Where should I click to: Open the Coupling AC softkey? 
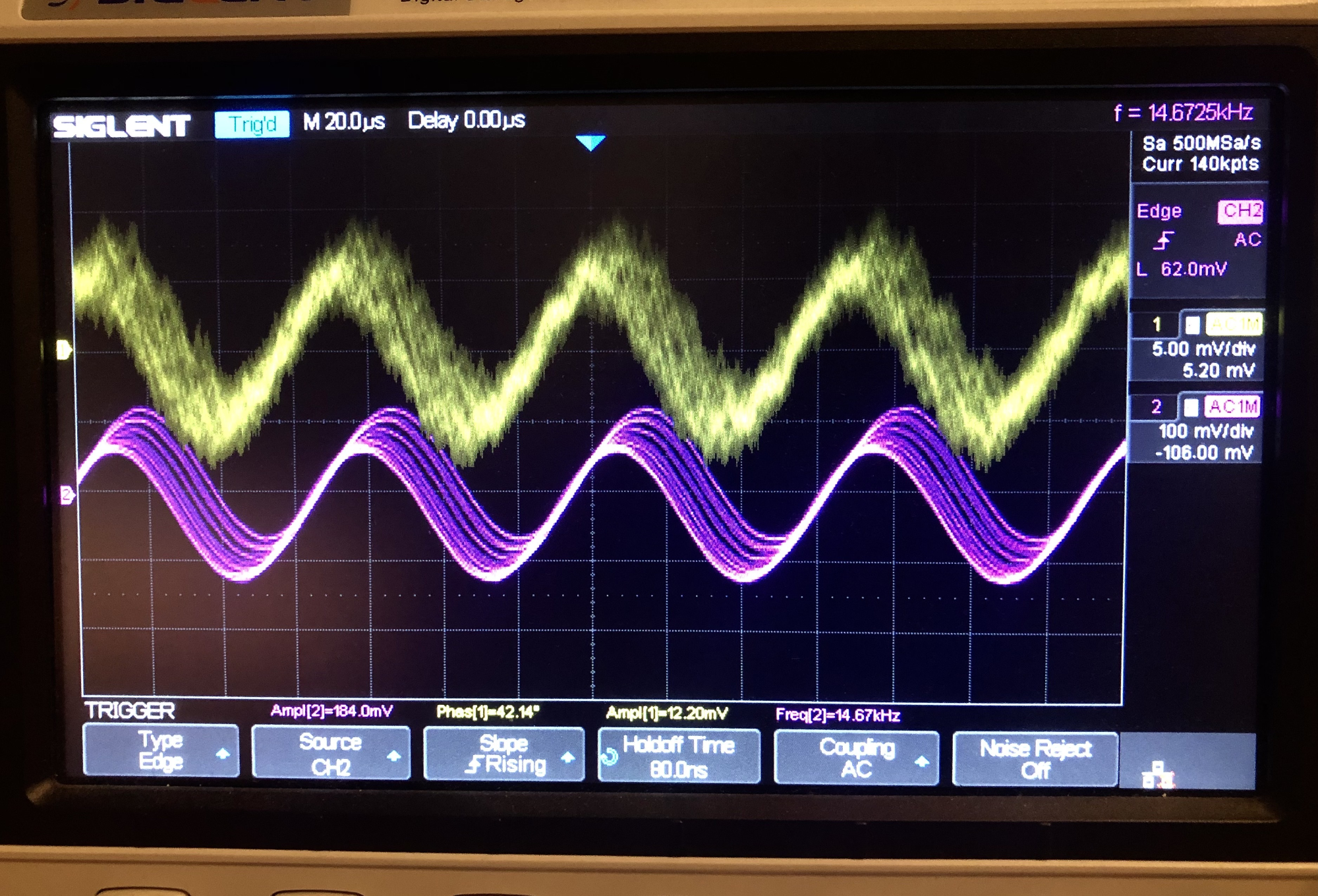tap(856, 758)
